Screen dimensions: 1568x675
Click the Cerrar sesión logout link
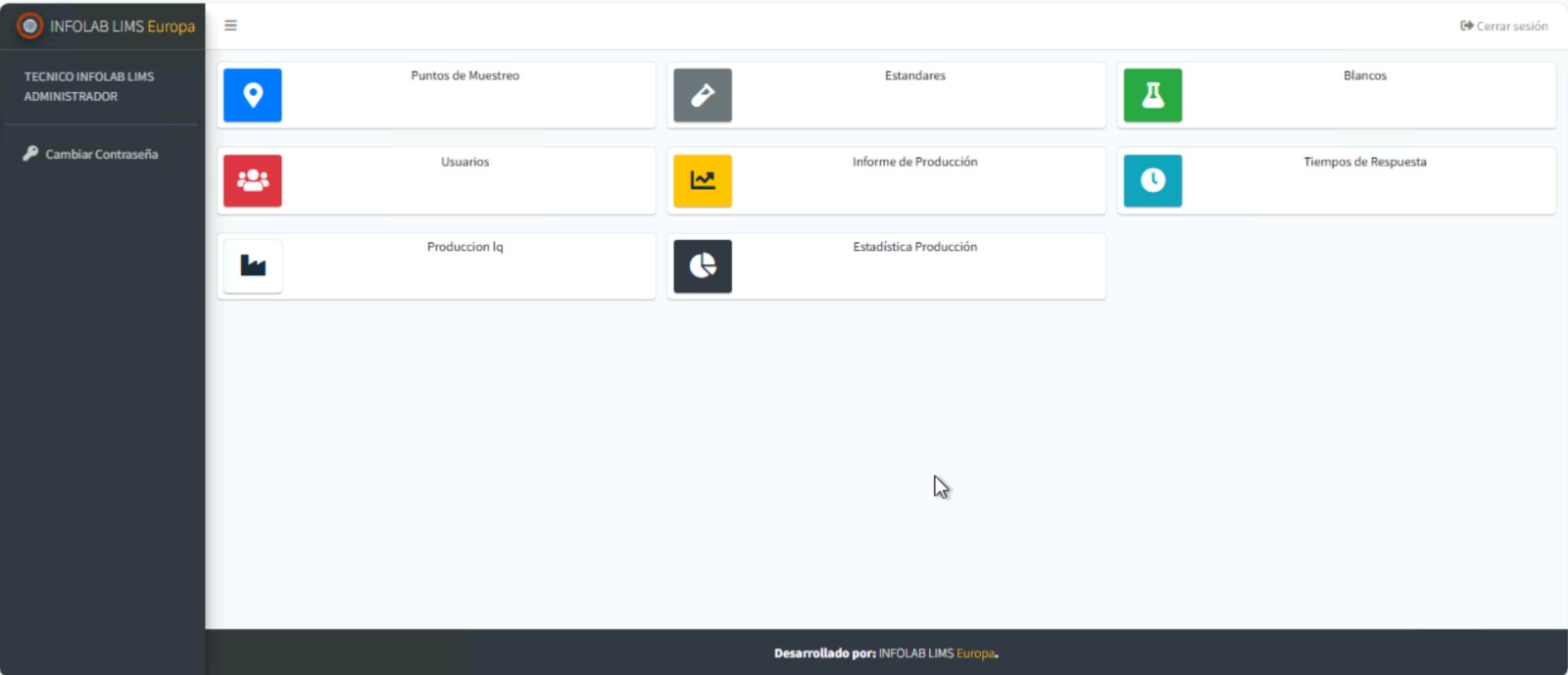click(x=1504, y=26)
